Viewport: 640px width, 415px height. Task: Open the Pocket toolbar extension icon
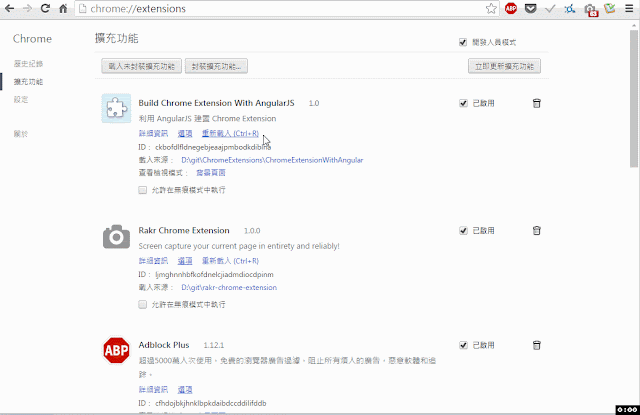(530, 8)
